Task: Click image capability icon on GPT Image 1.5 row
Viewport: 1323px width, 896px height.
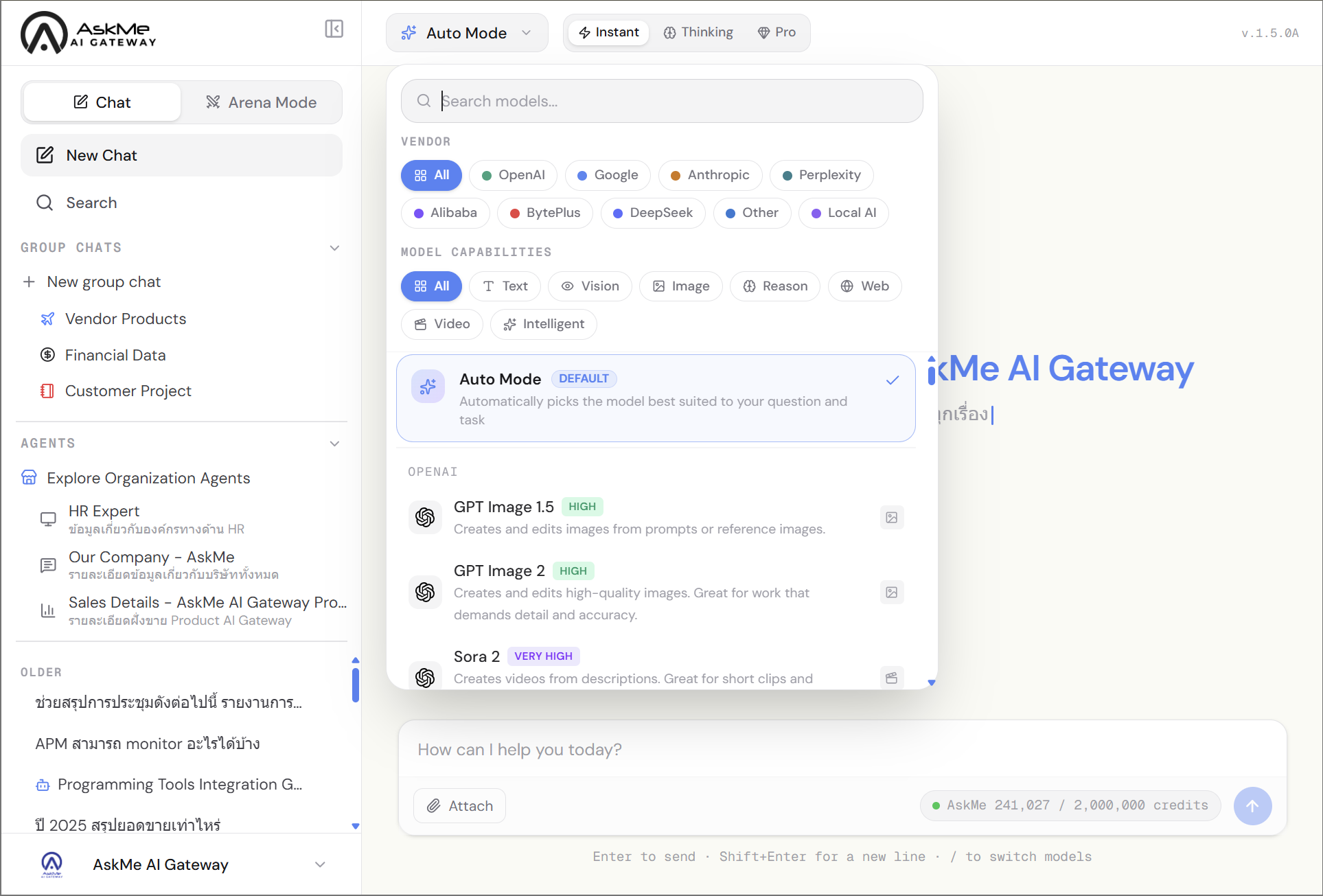Action: [892, 518]
